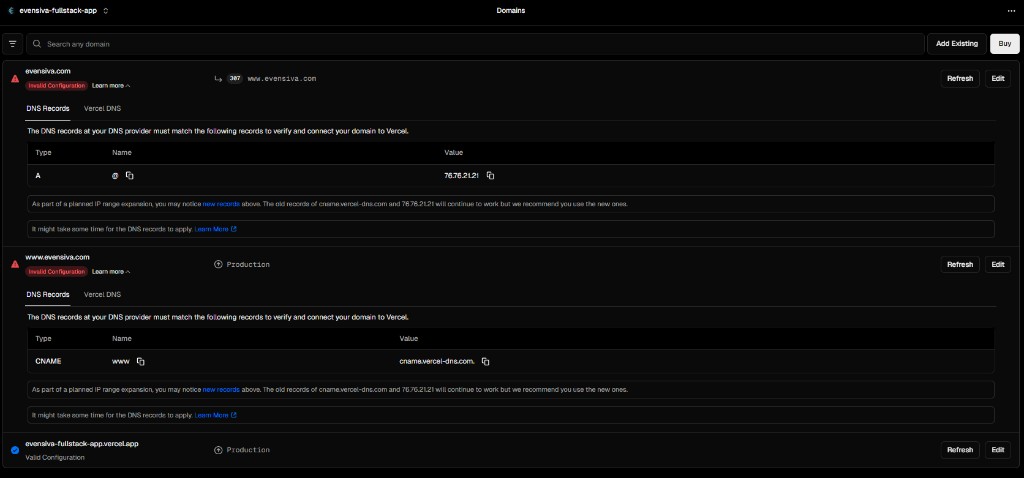The width and height of the screenshot is (1024, 478).
Task: Open Learn More link in evensiva.com section
Action: pyautogui.click(x=216, y=229)
